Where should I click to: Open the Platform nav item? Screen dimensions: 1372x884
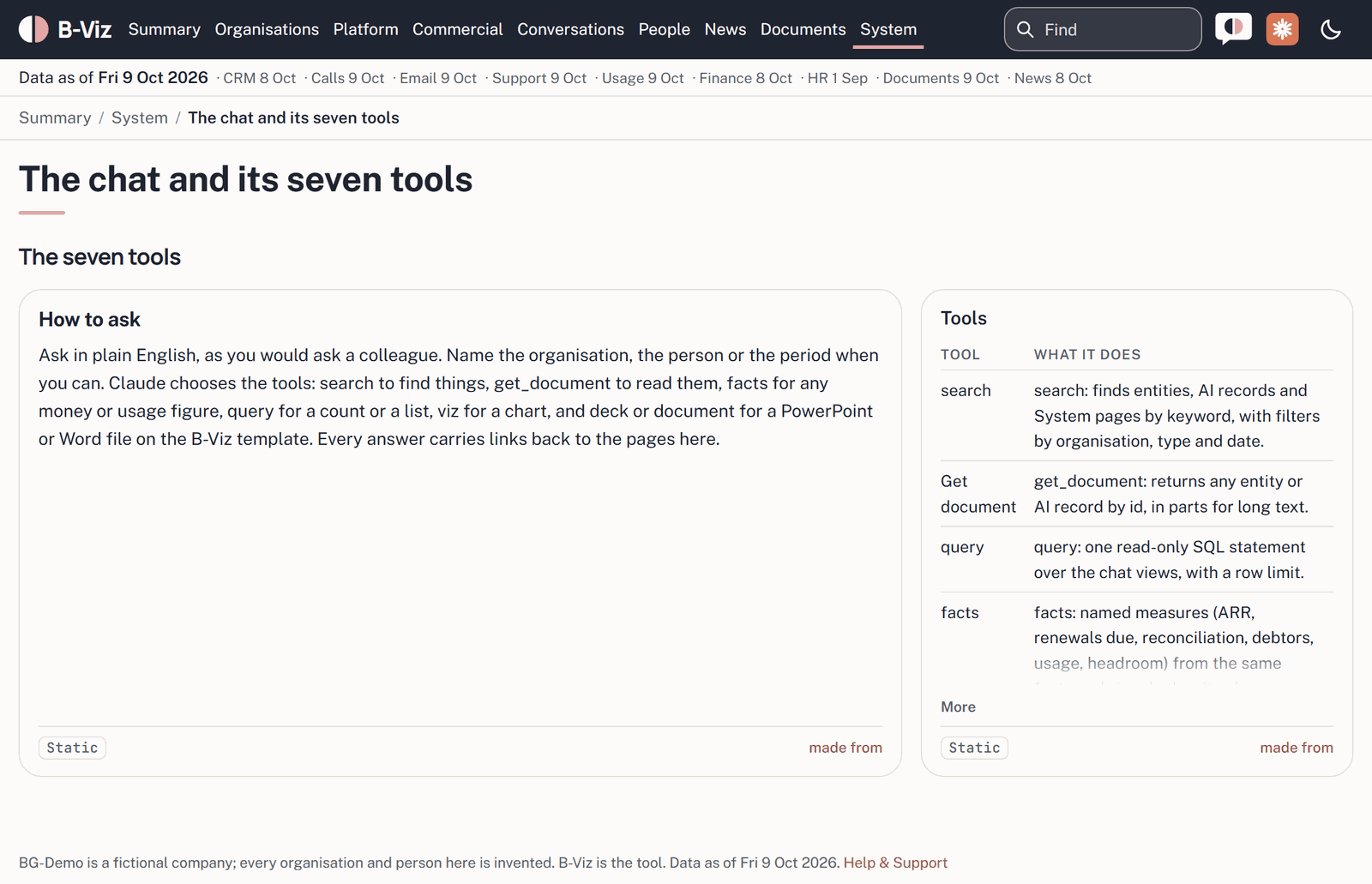coord(366,29)
